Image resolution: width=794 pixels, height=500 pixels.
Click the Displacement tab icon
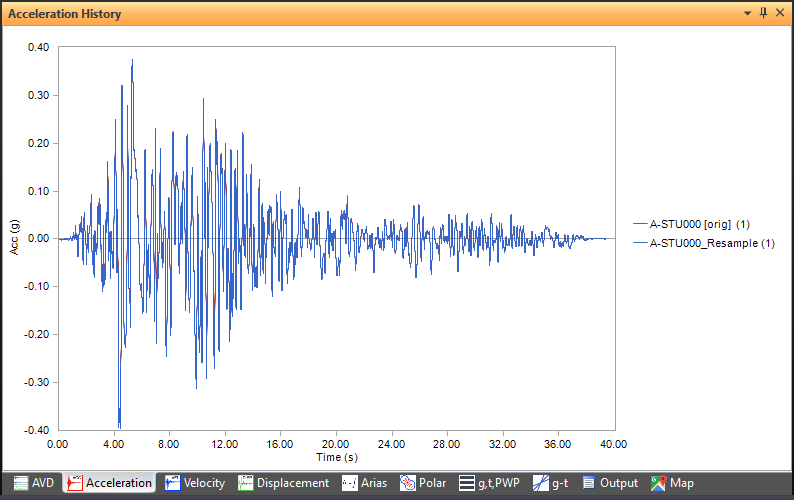pos(246,483)
